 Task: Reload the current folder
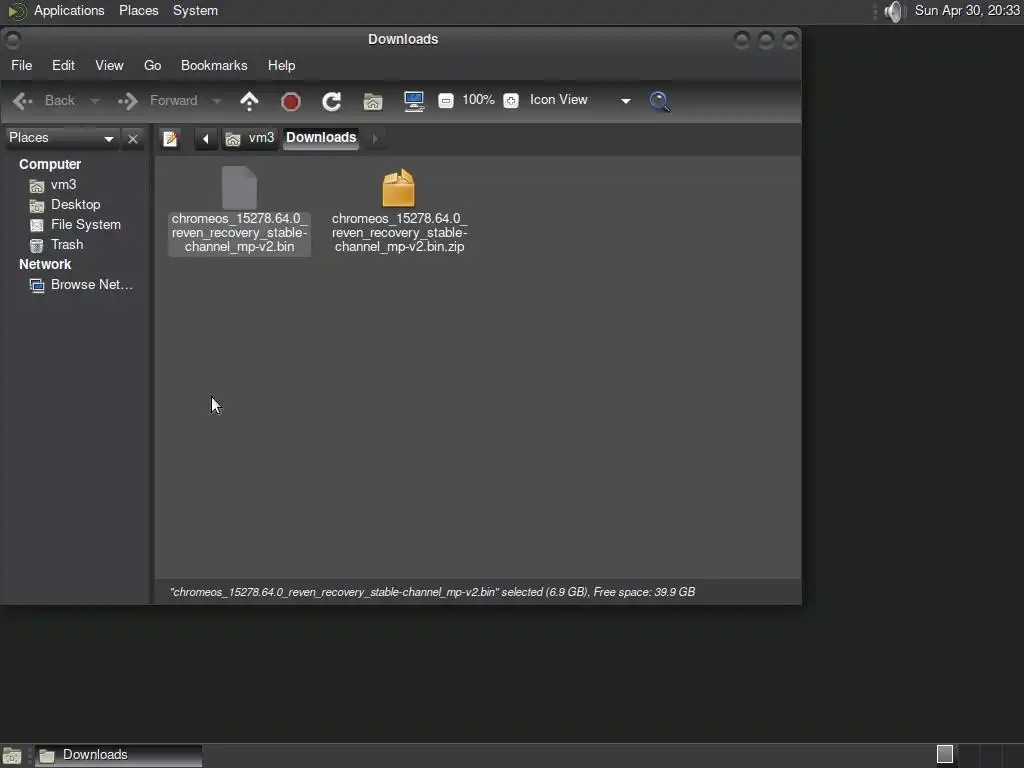332,101
